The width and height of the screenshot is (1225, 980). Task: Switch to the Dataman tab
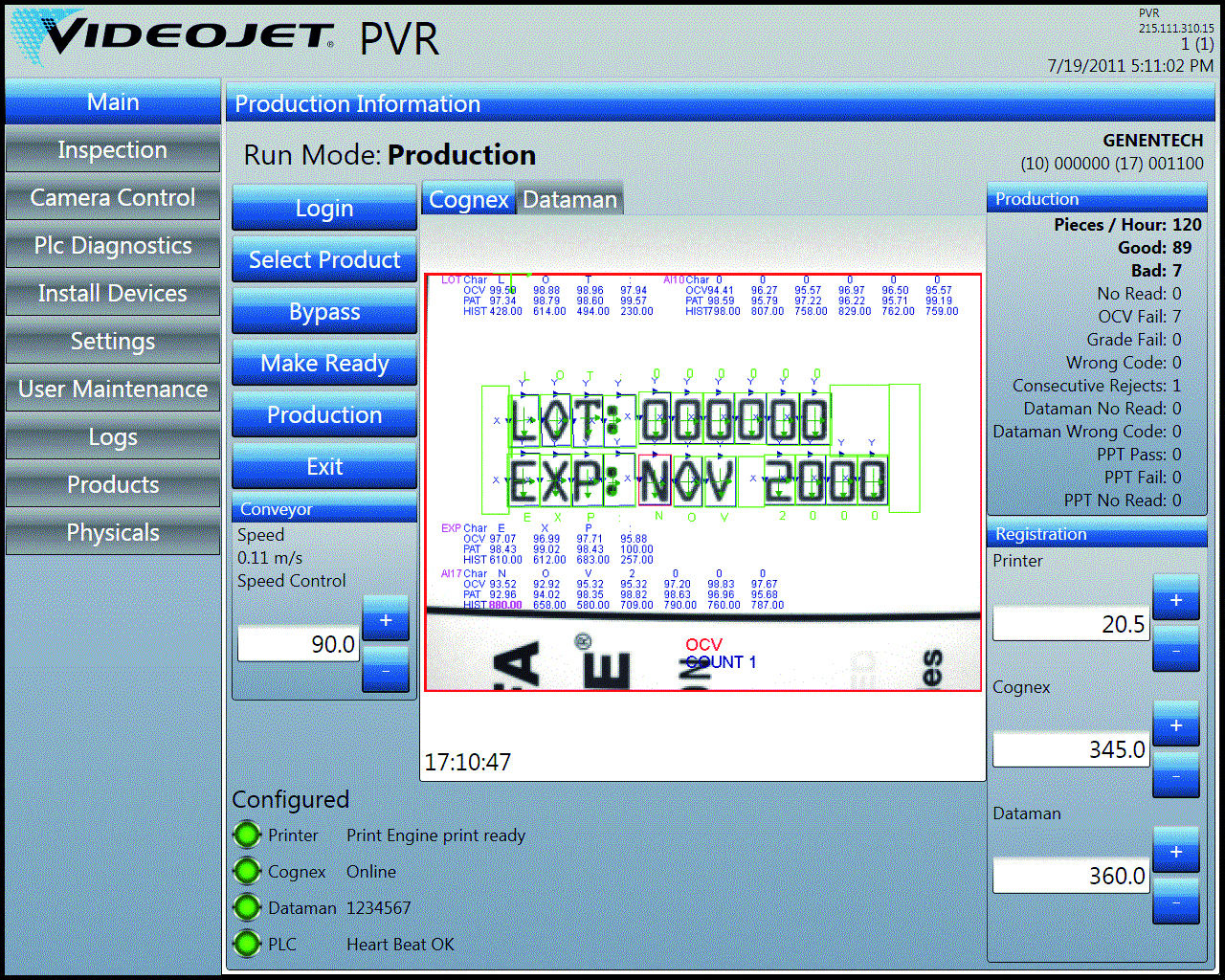pyautogui.click(x=569, y=199)
